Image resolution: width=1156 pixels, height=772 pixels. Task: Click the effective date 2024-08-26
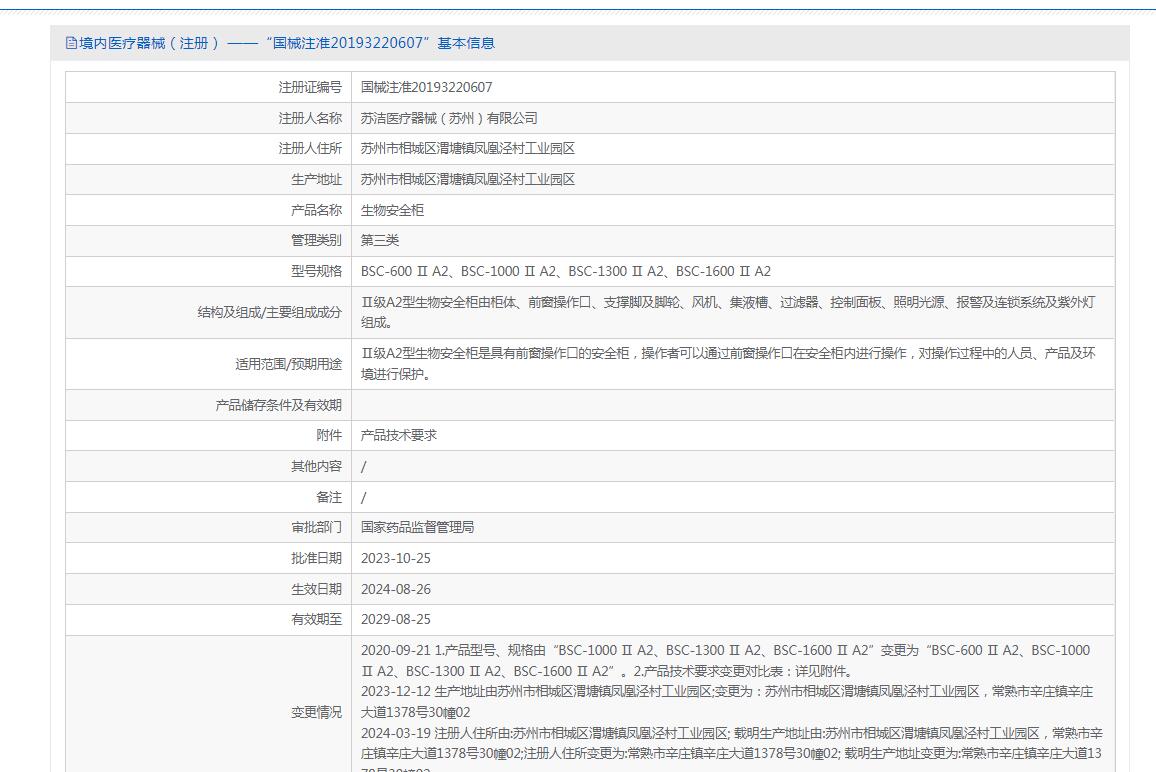[x=395, y=589]
